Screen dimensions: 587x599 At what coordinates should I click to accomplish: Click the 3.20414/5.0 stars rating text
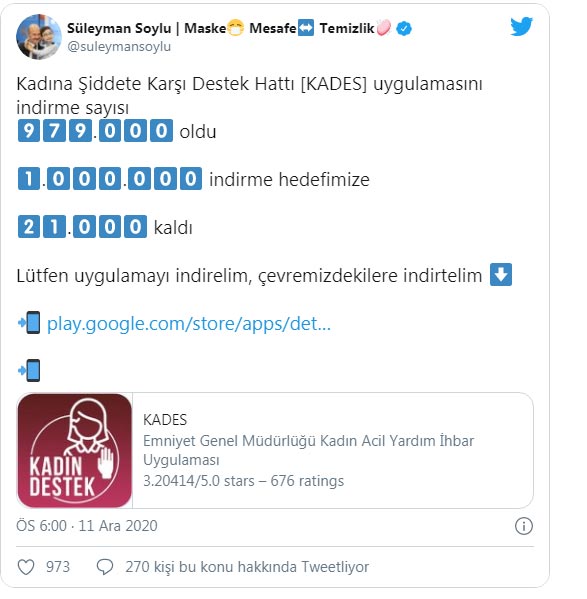[x=243, y=481]
